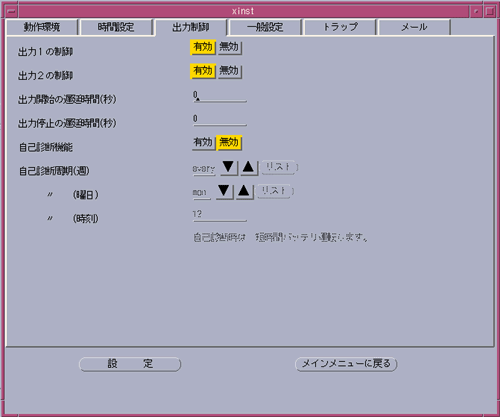Screen dimensions: 500x417
Task: Open the リスト dropdown for 曜日
Action: pos(275,191)
